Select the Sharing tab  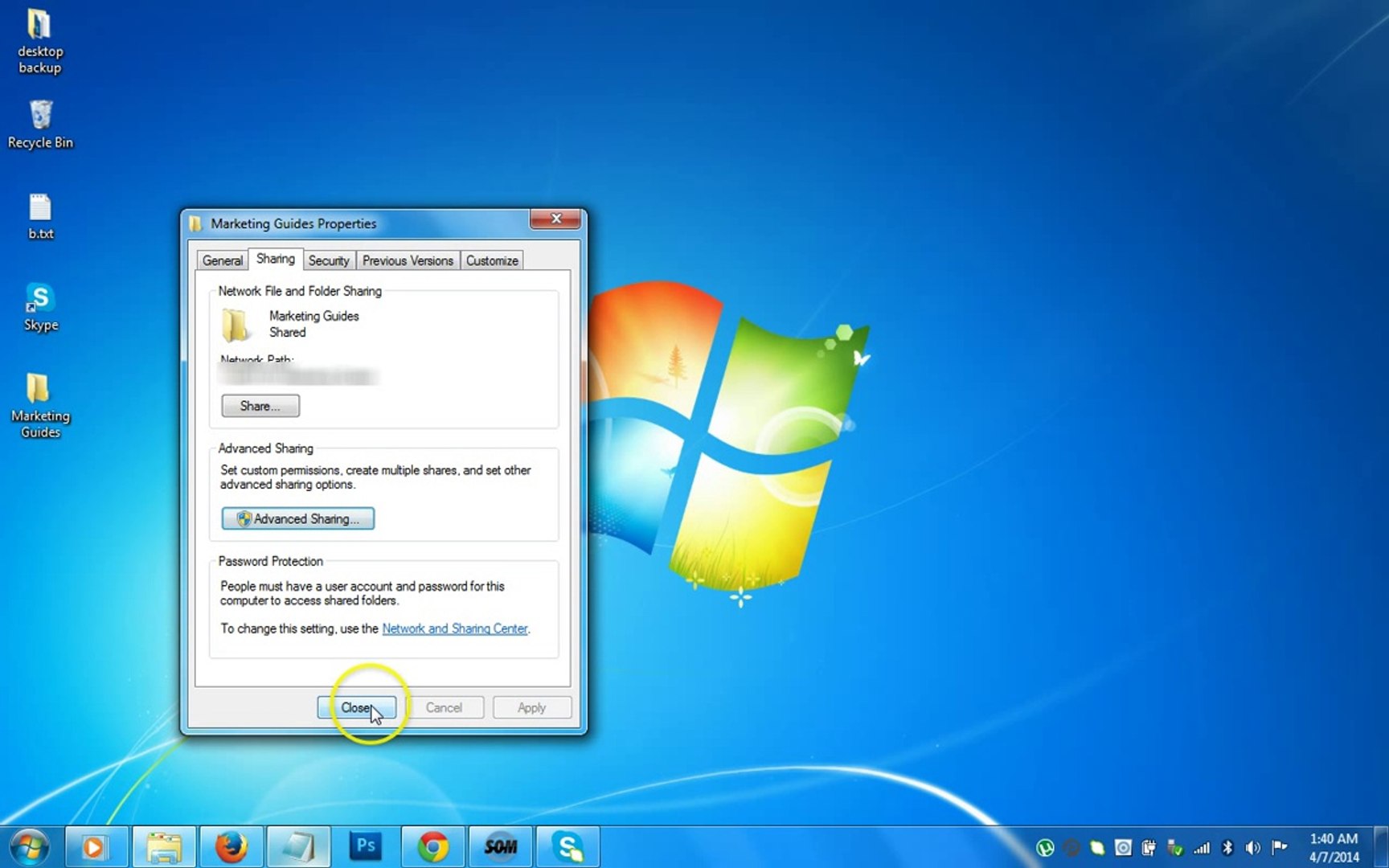point(276,259)
